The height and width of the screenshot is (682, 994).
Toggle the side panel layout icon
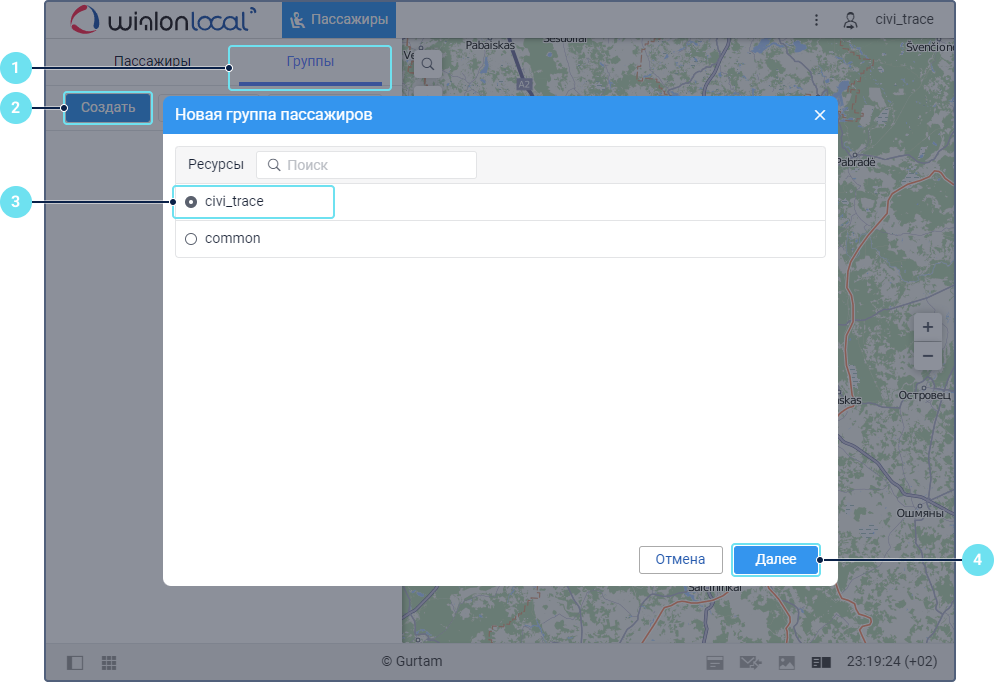75,663
